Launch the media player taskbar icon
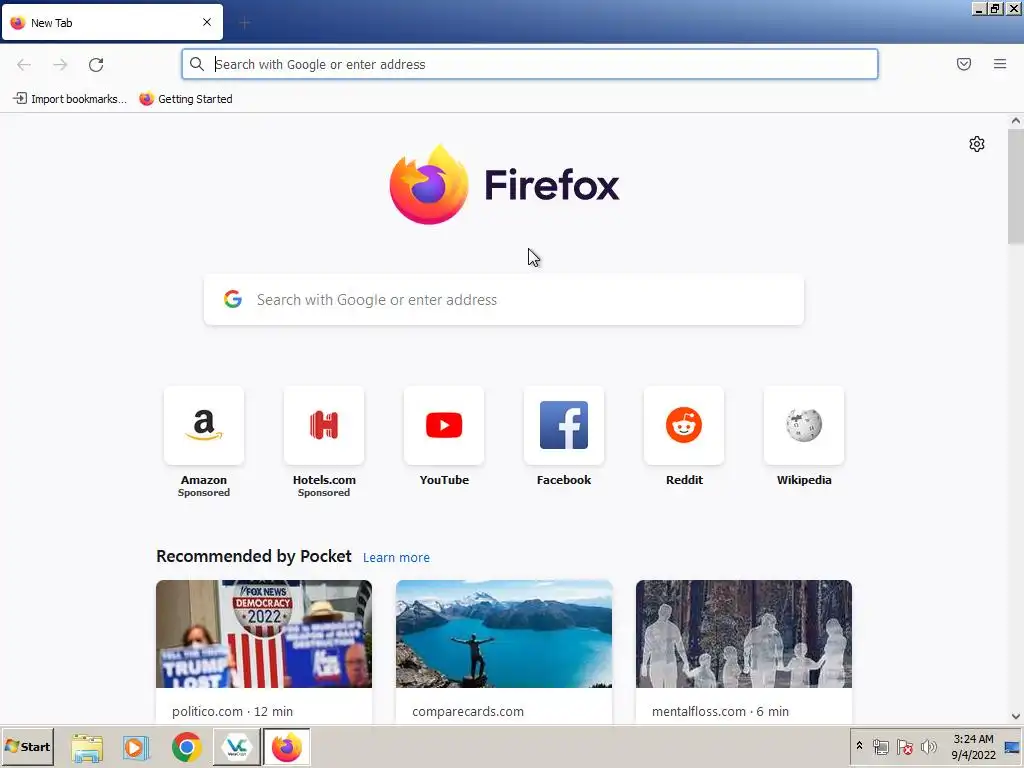The width and height of the screenshot is (1024, 768). coord(136,748)
